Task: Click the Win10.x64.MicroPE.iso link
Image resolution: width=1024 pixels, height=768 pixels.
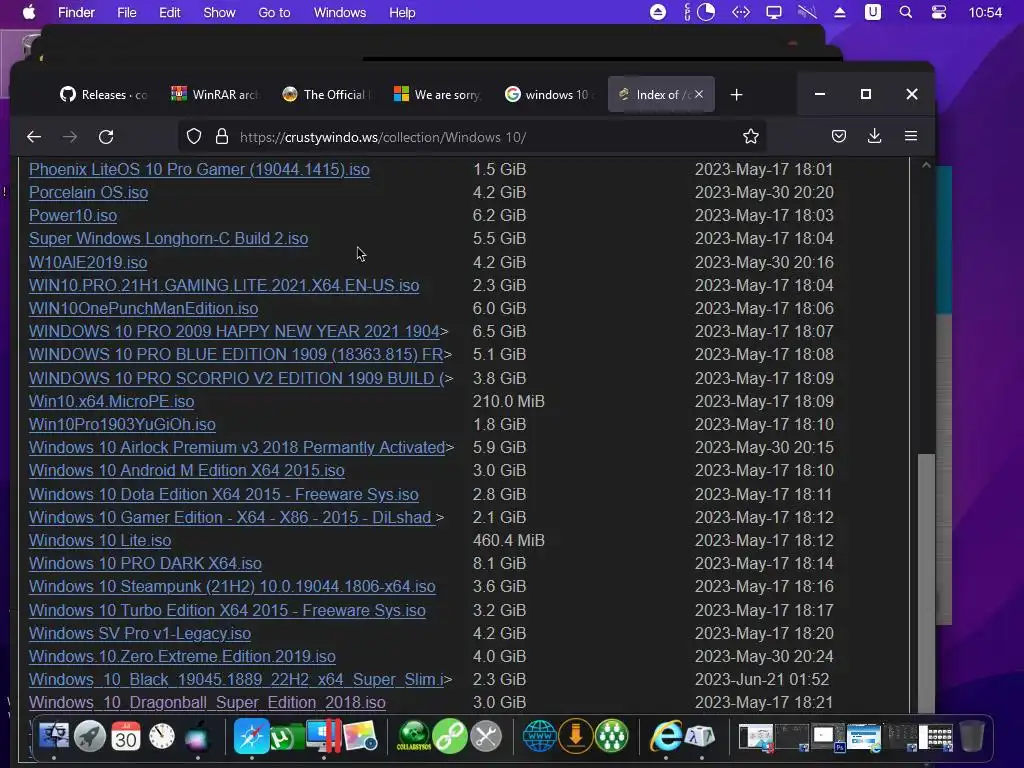Action: click(112, 401)
